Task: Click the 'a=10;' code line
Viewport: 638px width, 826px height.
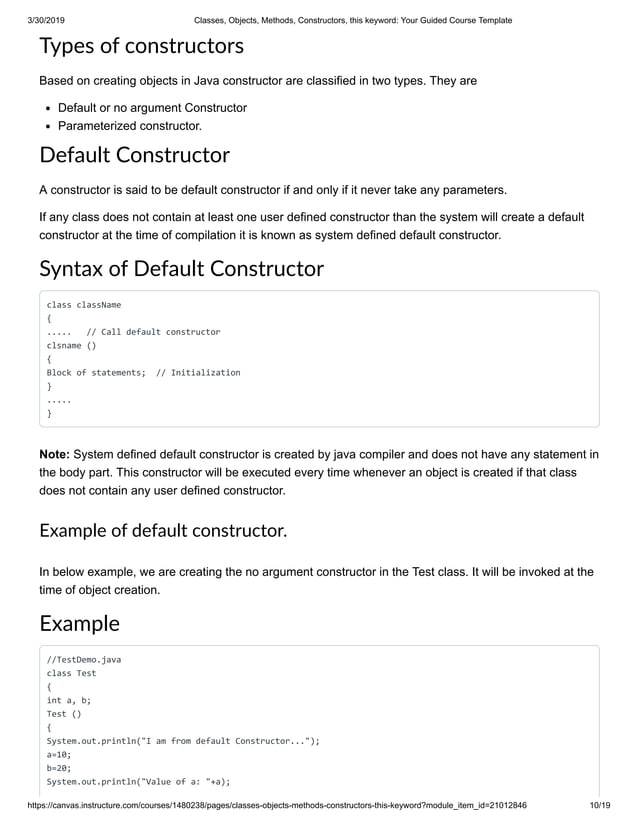Action: 59,754
